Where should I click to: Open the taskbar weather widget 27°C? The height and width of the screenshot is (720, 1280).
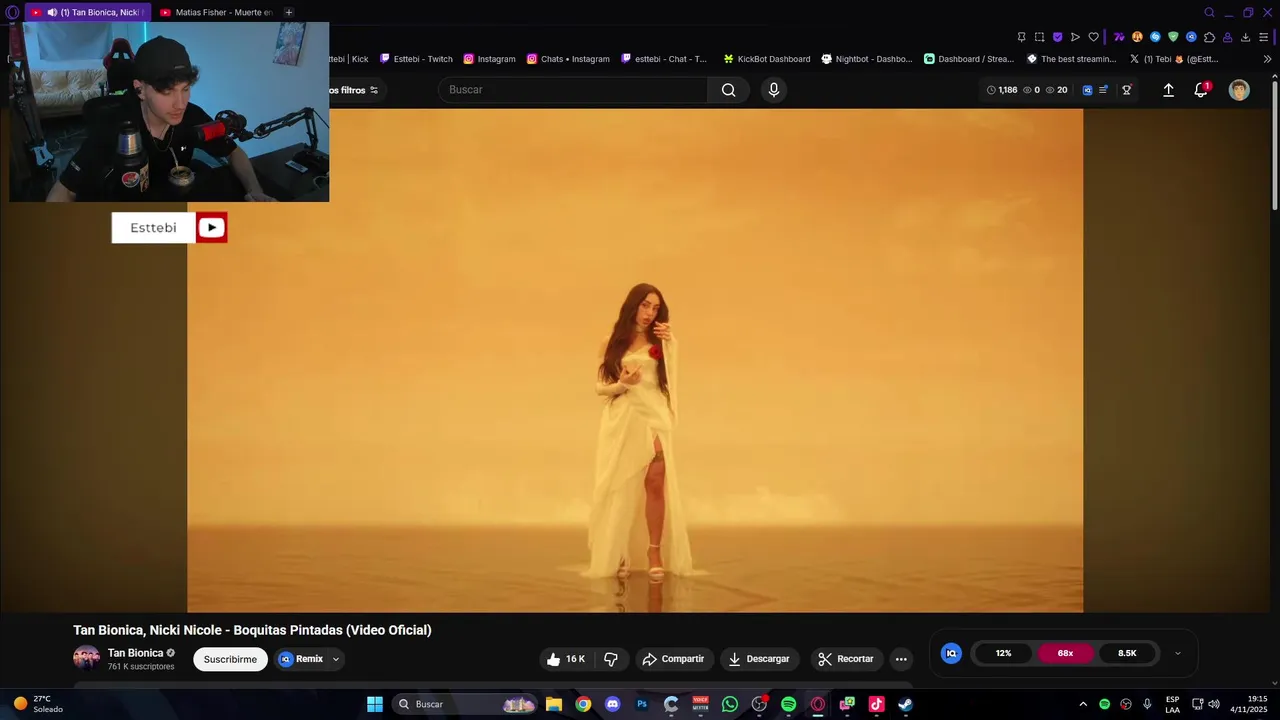39,704
